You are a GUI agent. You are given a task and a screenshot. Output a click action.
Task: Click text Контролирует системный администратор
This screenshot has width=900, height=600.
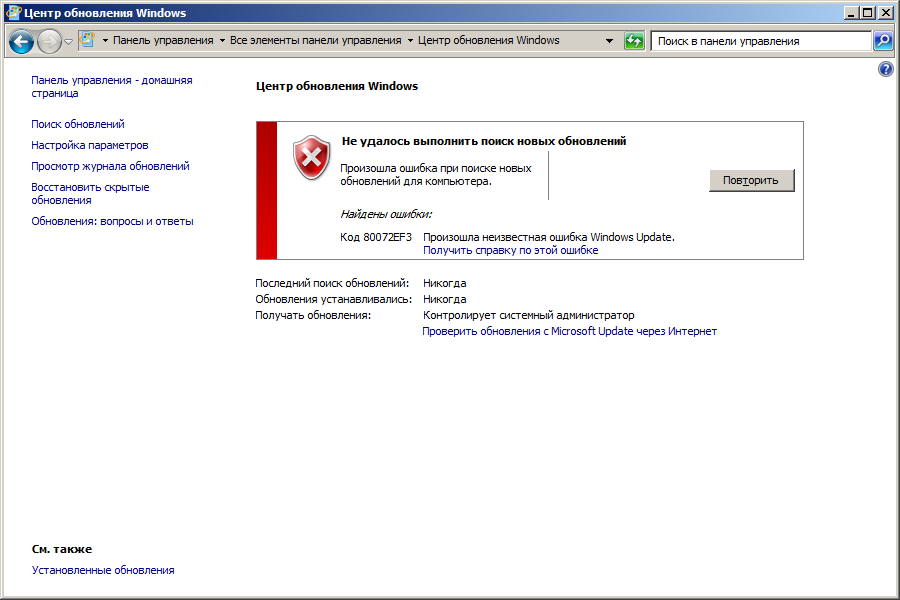[529, 315]
